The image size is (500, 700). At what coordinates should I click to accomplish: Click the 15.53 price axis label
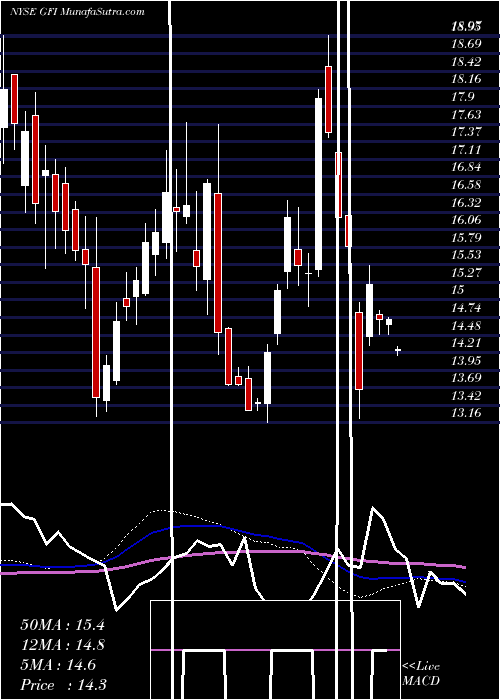466,254
